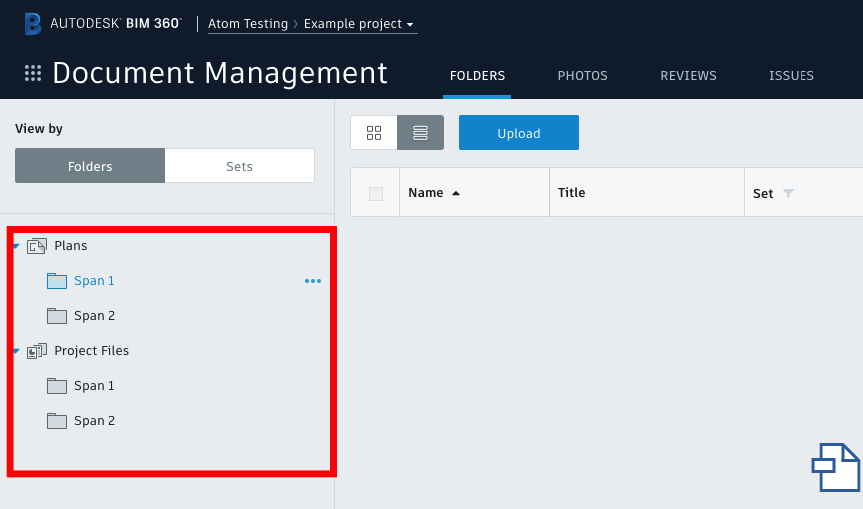Select Span 2 under Project Files
This screenshot has height=509, width=863.
pyautogui.click(x=95, y=421)
